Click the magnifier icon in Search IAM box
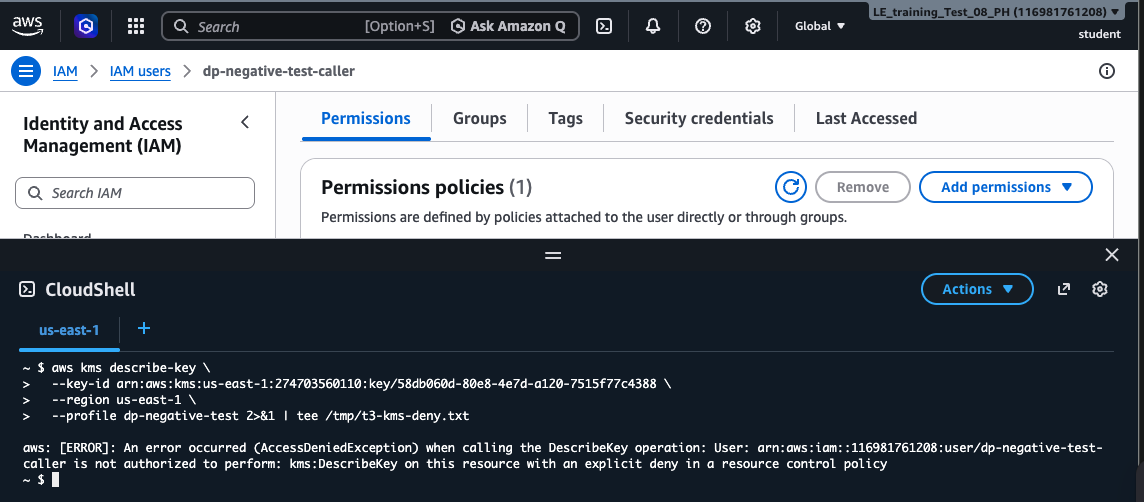Image resolution: width=1144 pixels, height=502 pixels. [35, 193]
